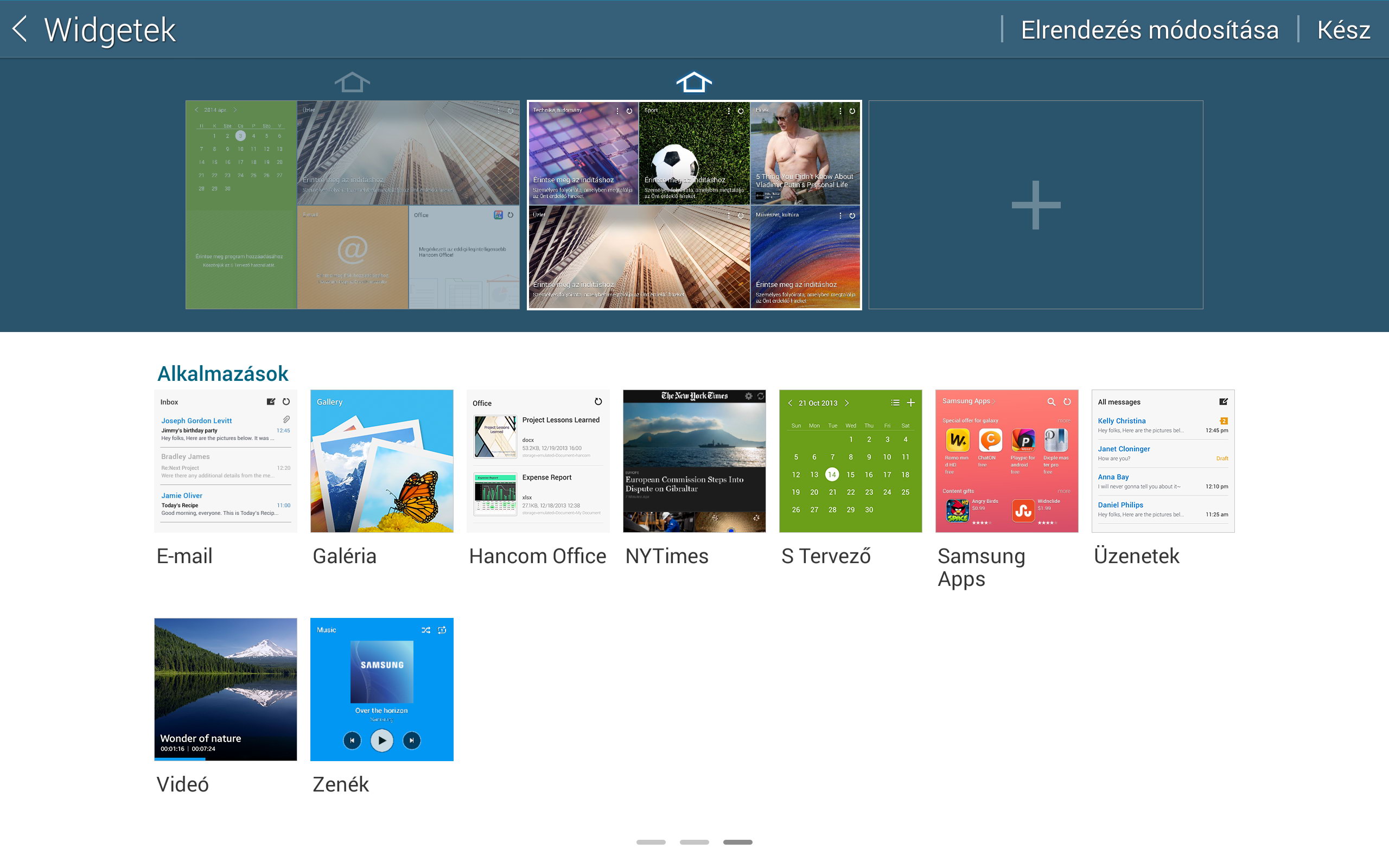Toggle shuffle in the Music widget
1389x868 pixels.
click(x=426, y=630)
